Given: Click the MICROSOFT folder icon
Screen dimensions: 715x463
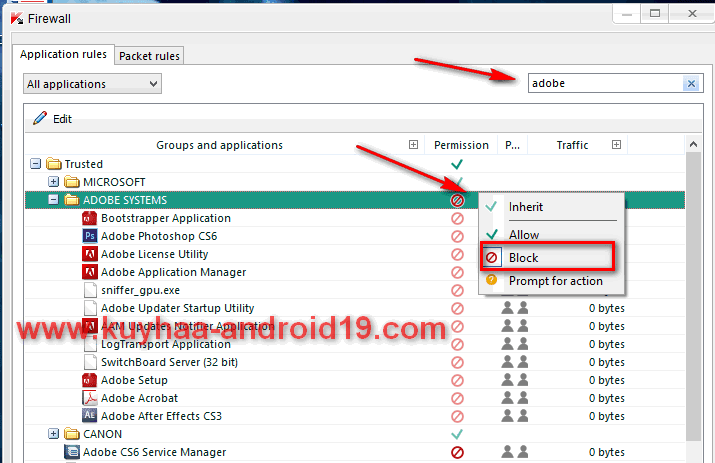Looking at the screenshot, I should click(x=72, y=182).
